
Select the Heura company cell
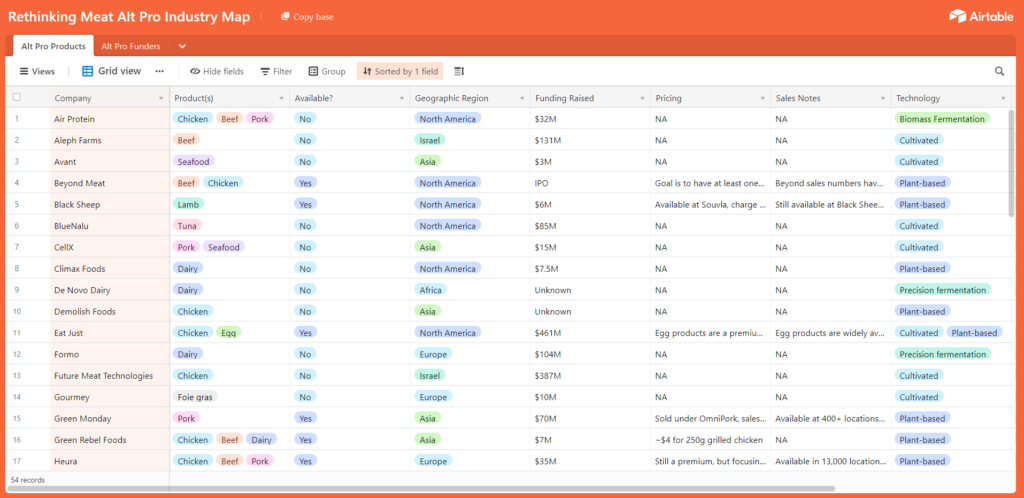[x=109, y=461]
